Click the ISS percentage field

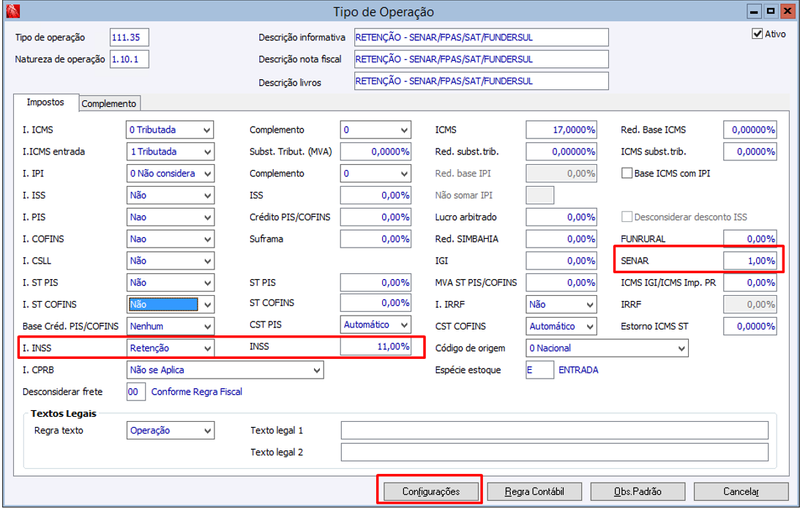376,195
